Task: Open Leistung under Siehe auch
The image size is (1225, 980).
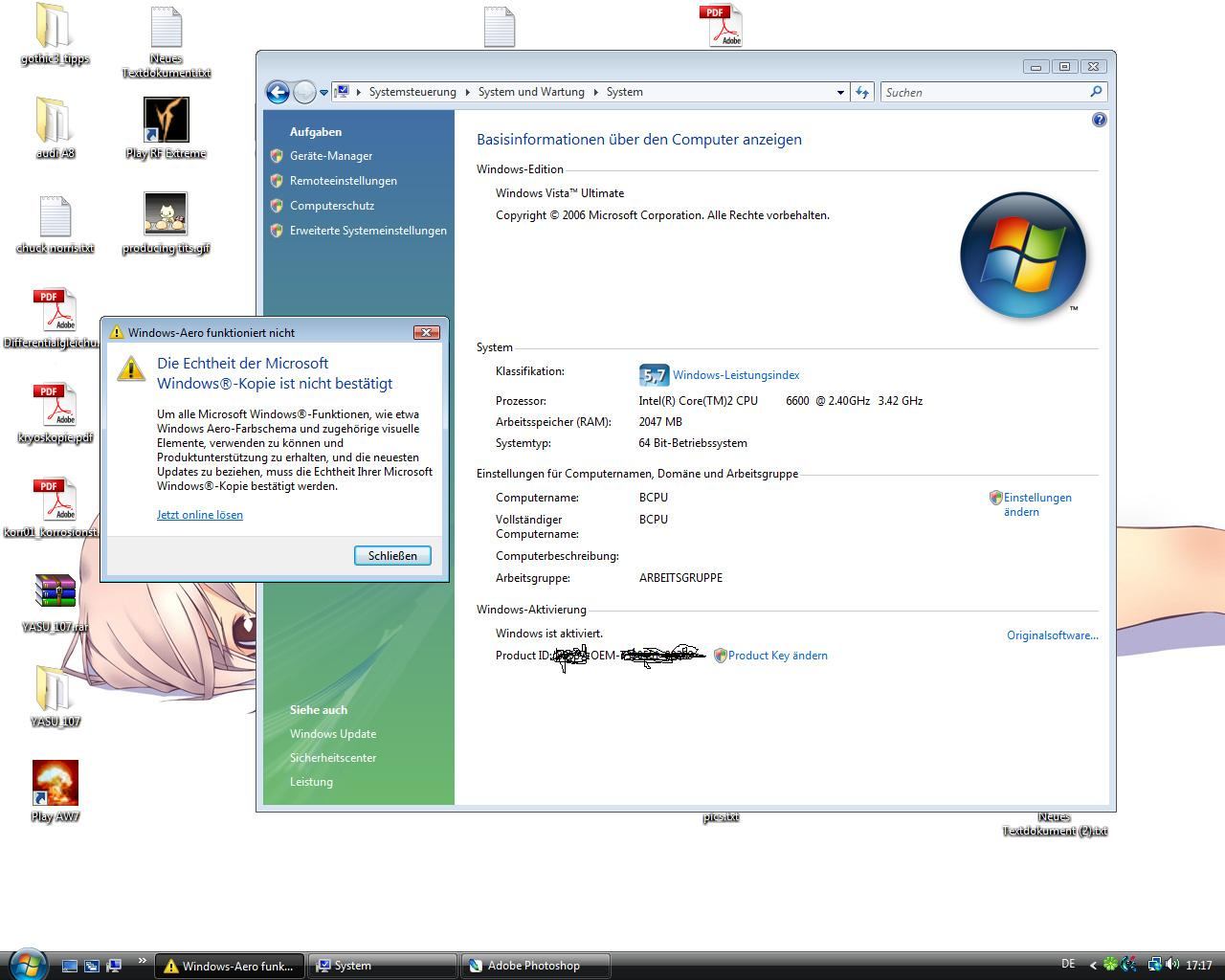Action: [311, 782]
